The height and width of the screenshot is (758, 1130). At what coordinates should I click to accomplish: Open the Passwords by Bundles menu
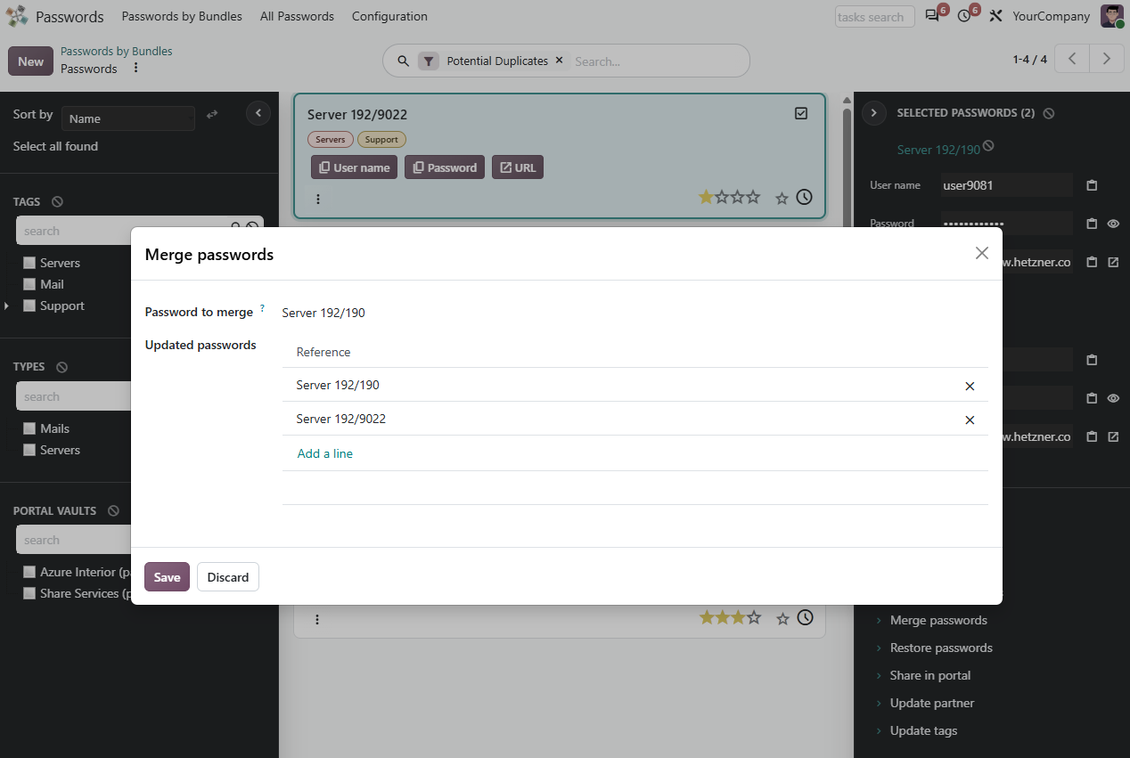pyautogui.click(x=182, y=16)
